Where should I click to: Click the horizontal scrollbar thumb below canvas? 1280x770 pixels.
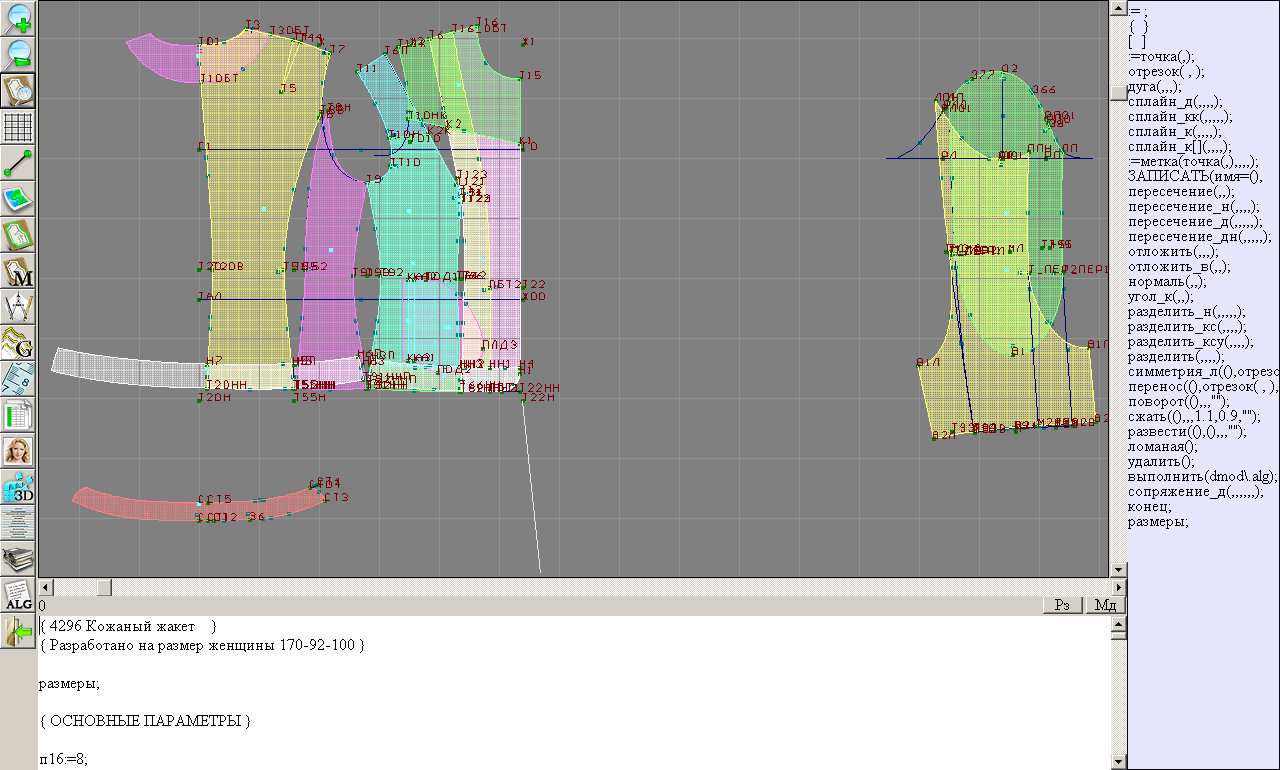pos(103,587)
